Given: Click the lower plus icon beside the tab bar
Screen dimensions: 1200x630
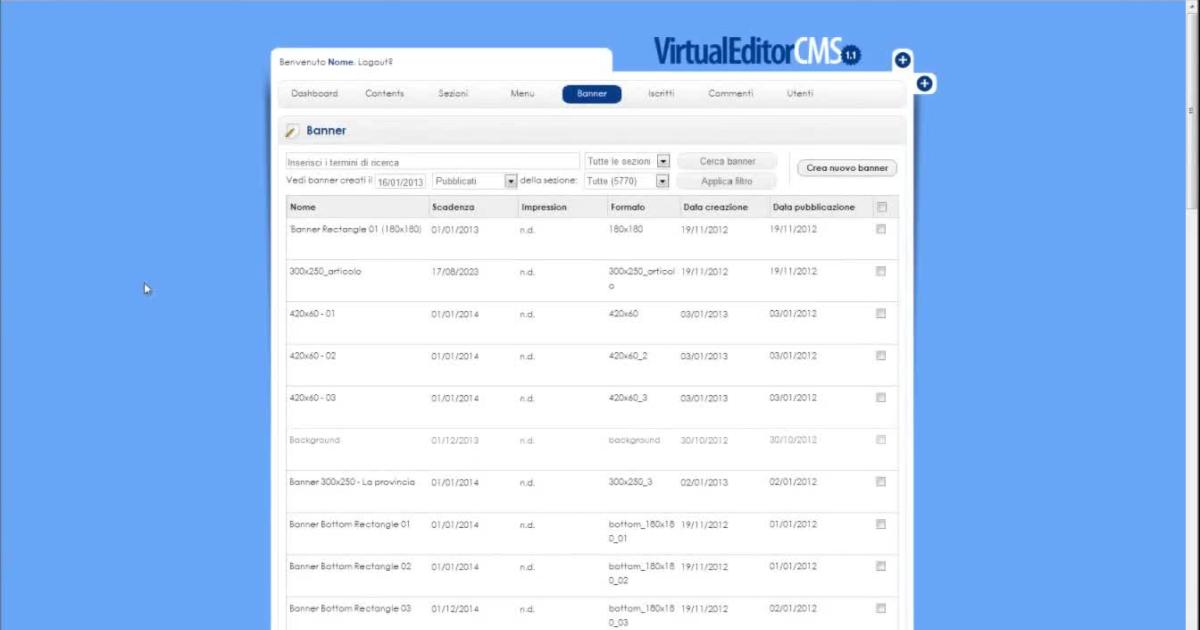Looking at the screenshot, I should (924, 84).
